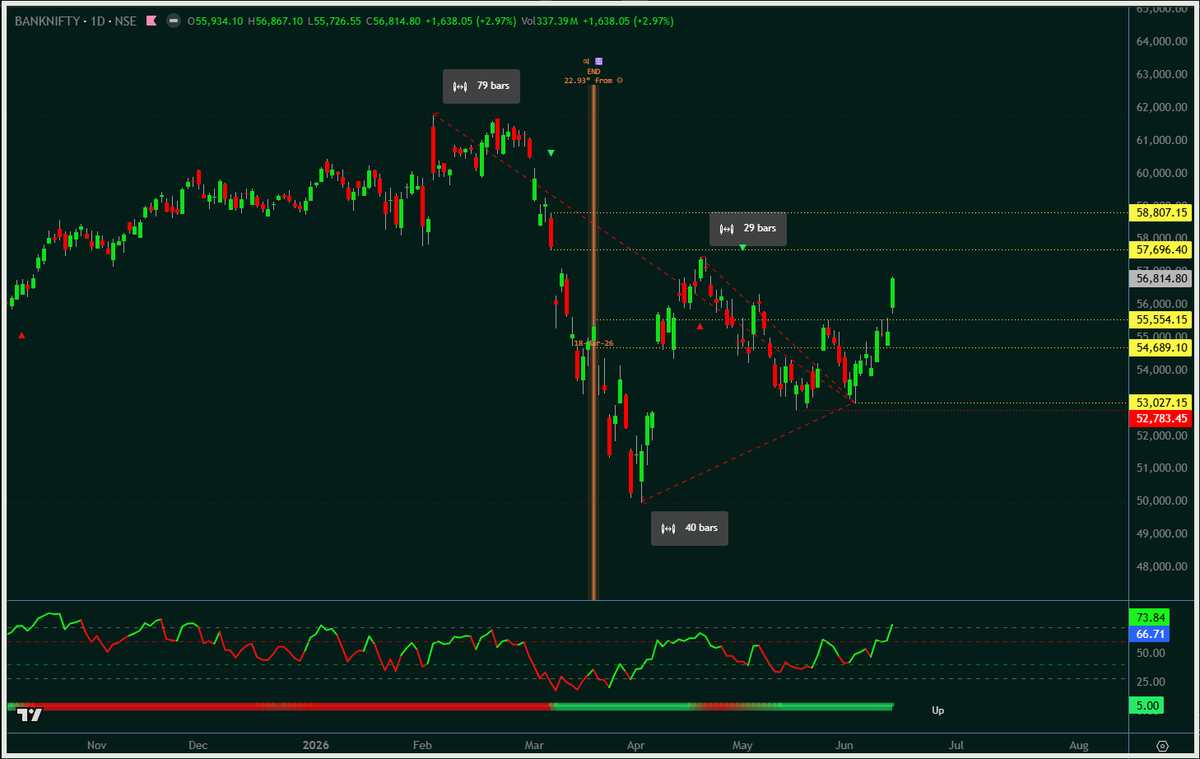The height and width of the screenshot is (759, 1200).
Task: Click the yellow 58,807.15 price label
Action: [1162, 212]
